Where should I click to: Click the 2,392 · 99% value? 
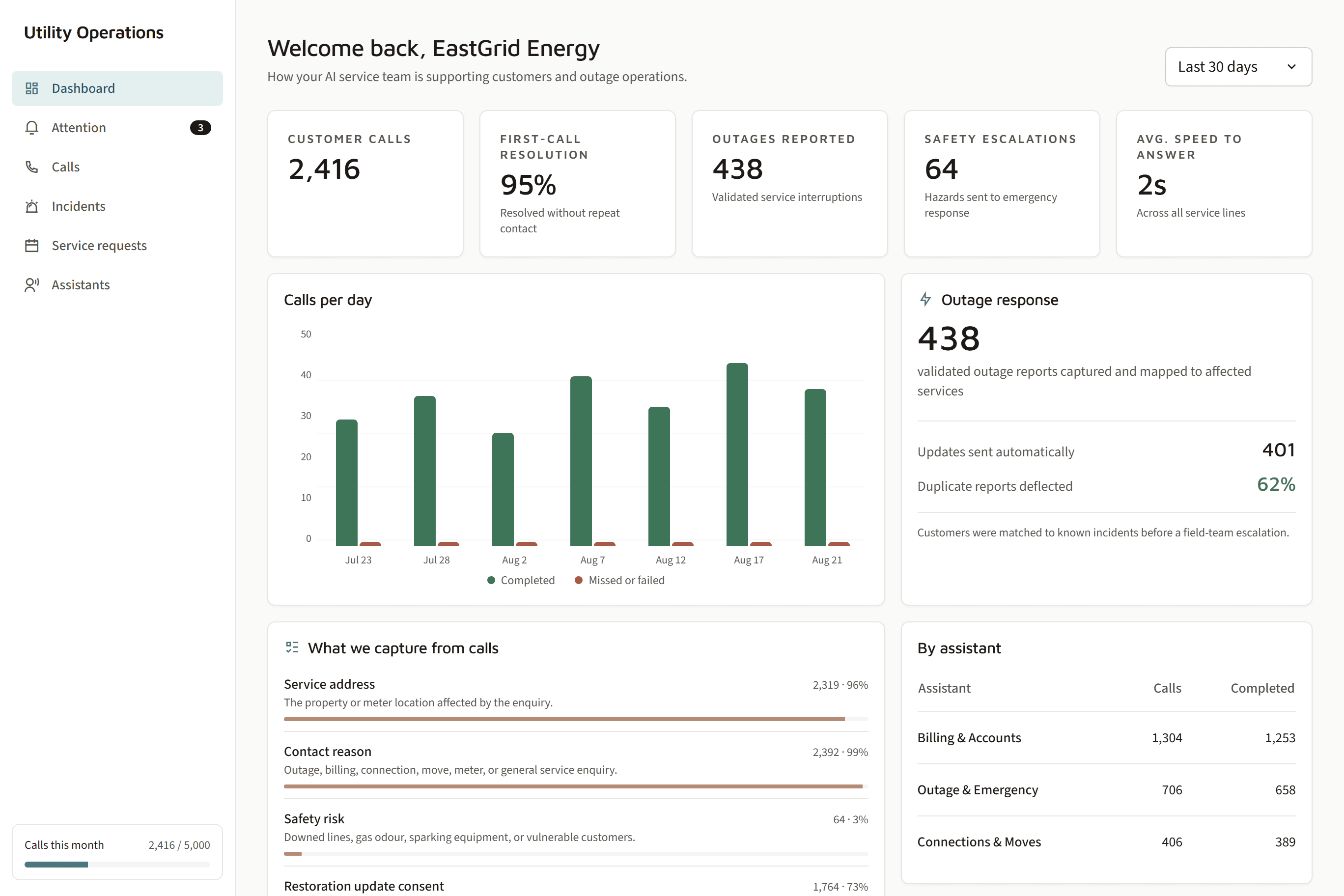[840, 752]
